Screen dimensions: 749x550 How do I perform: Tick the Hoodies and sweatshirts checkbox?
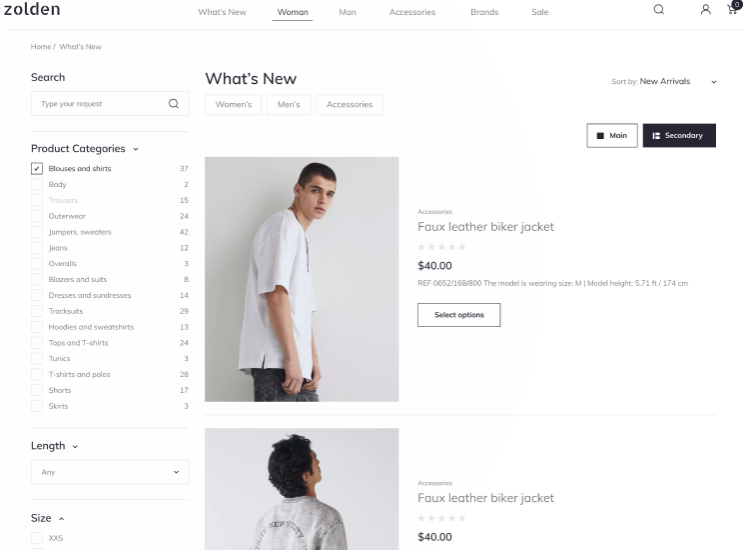click(x=37, y=327)
